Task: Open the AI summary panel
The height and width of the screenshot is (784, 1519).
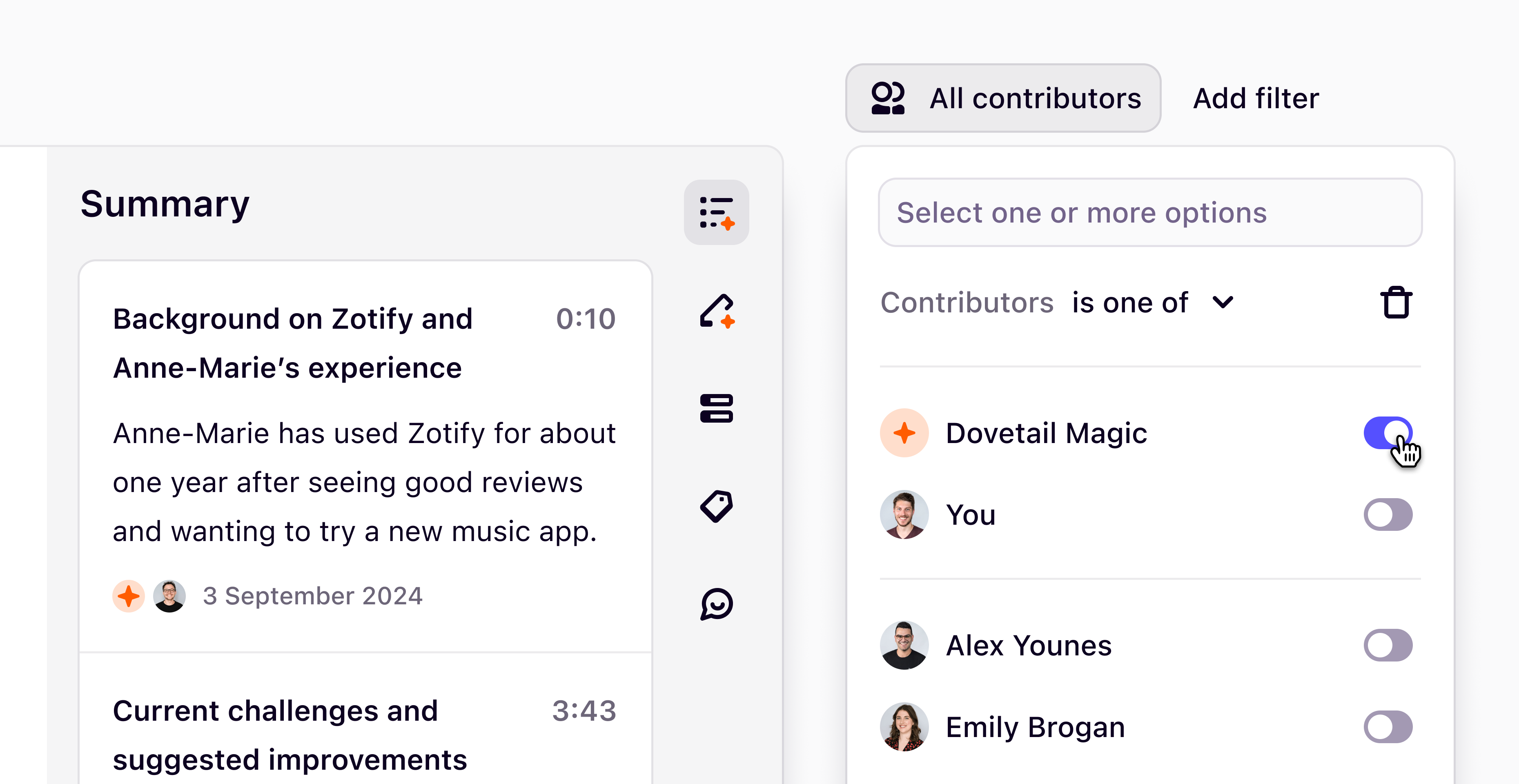Action: pos(717,212)
